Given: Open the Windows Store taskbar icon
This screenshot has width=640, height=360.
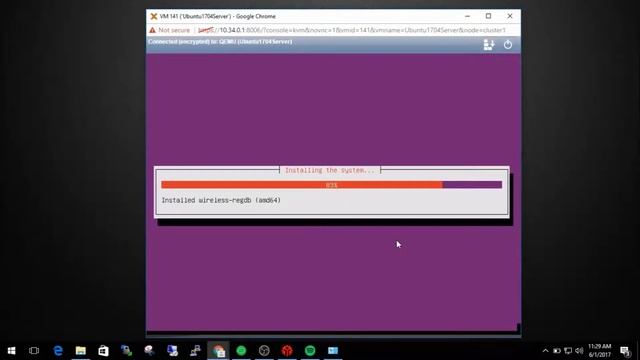Looking at the screenshot, I should point(104,351).
